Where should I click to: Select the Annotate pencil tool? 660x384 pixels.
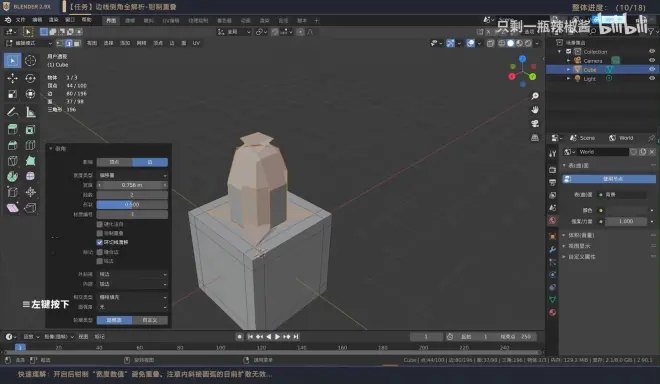click(12, 112)
